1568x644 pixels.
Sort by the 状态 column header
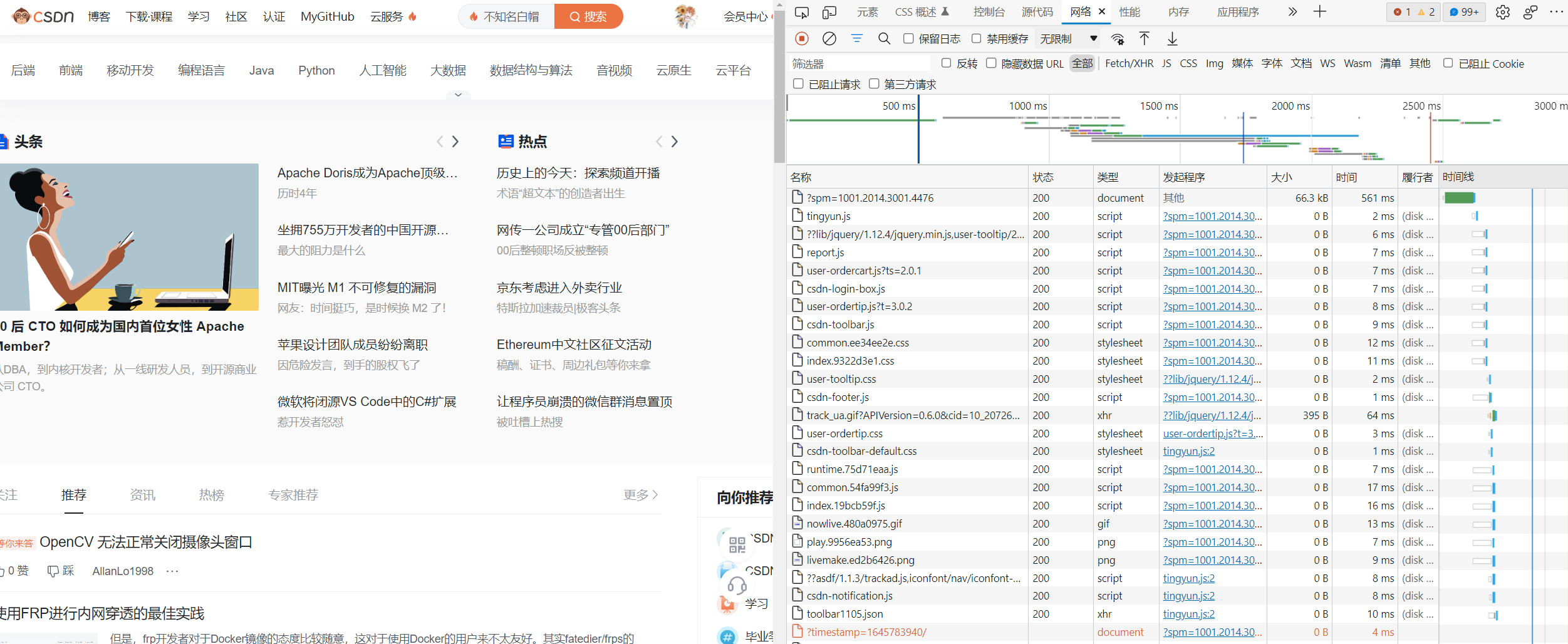1060,177
